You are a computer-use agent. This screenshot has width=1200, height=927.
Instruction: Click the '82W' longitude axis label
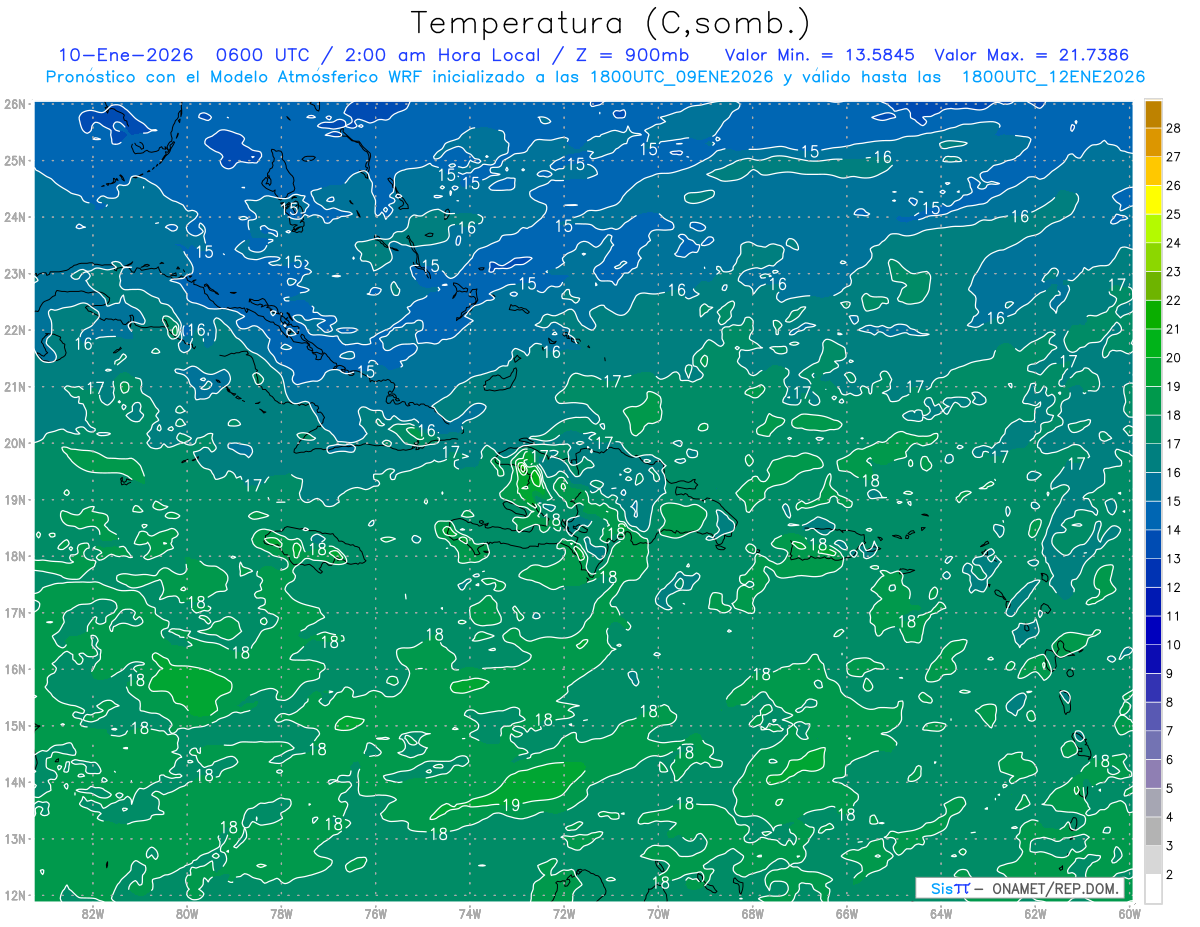pyautogui.click(x=93, y=913)
